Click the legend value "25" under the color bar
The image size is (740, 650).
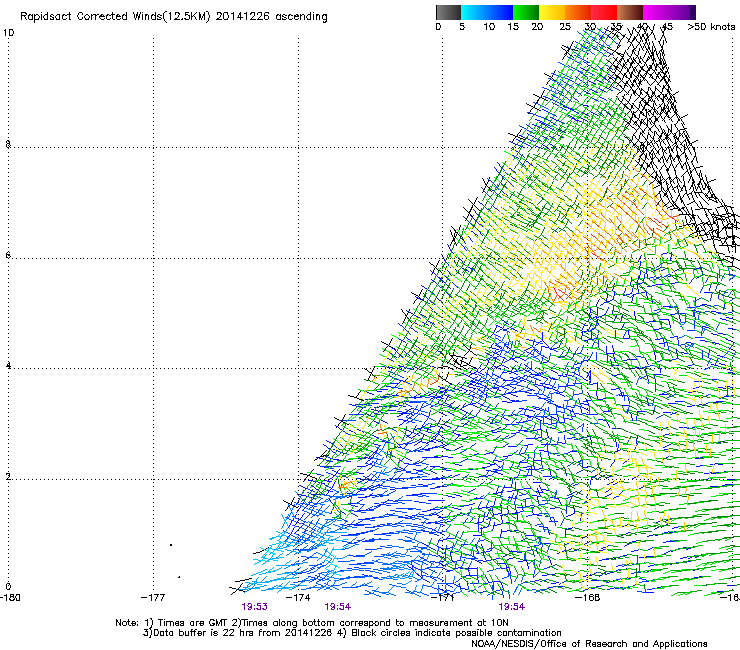[x=565, y=27]
